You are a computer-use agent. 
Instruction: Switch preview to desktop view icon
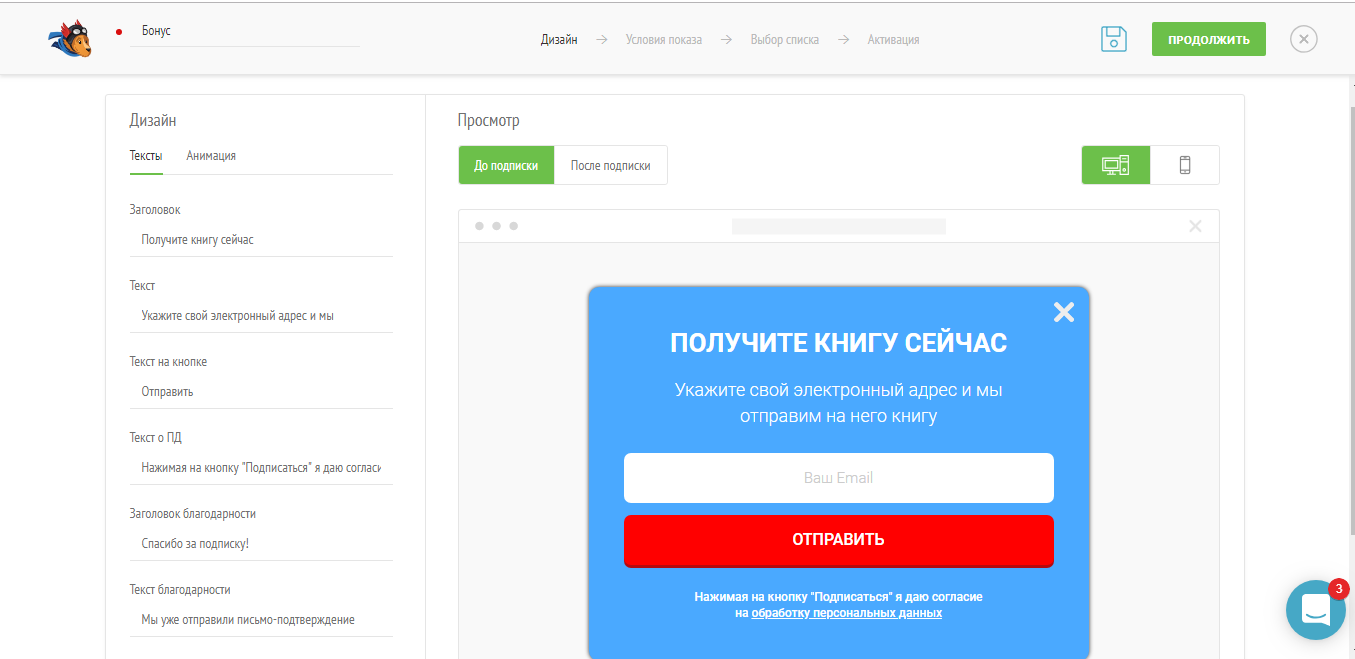point(1115,165)
